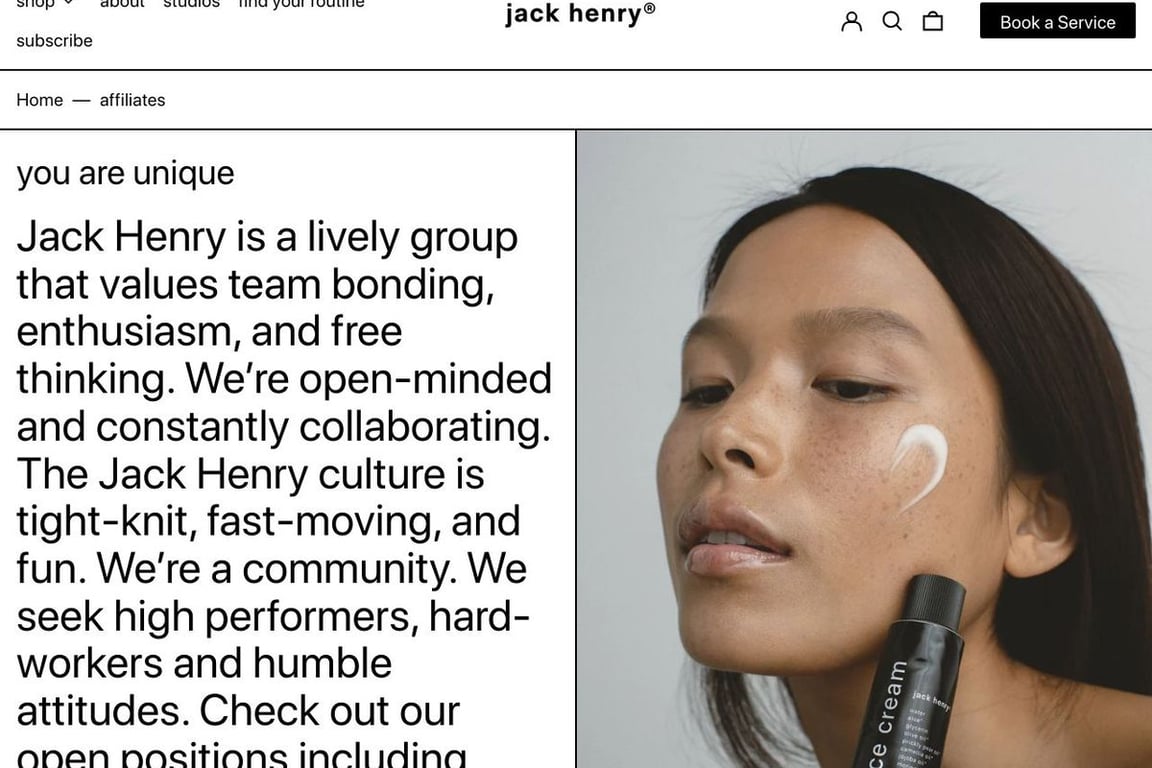Open the shop navigation menu
Image resolution: width=1152 pixels, height=768 pixels.
tap(35, 4)
